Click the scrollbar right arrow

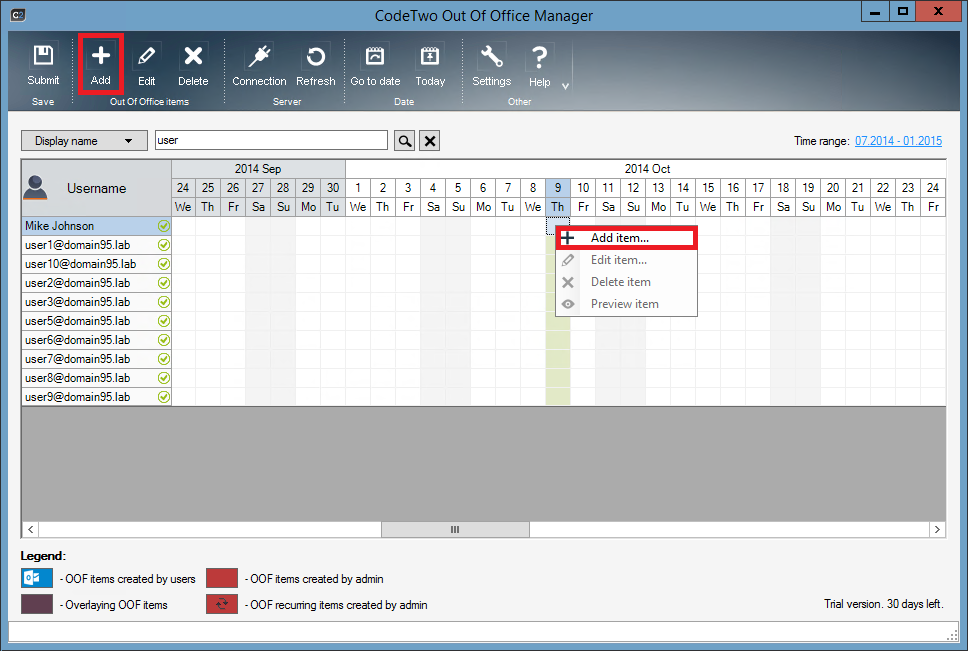pos(937,529)
